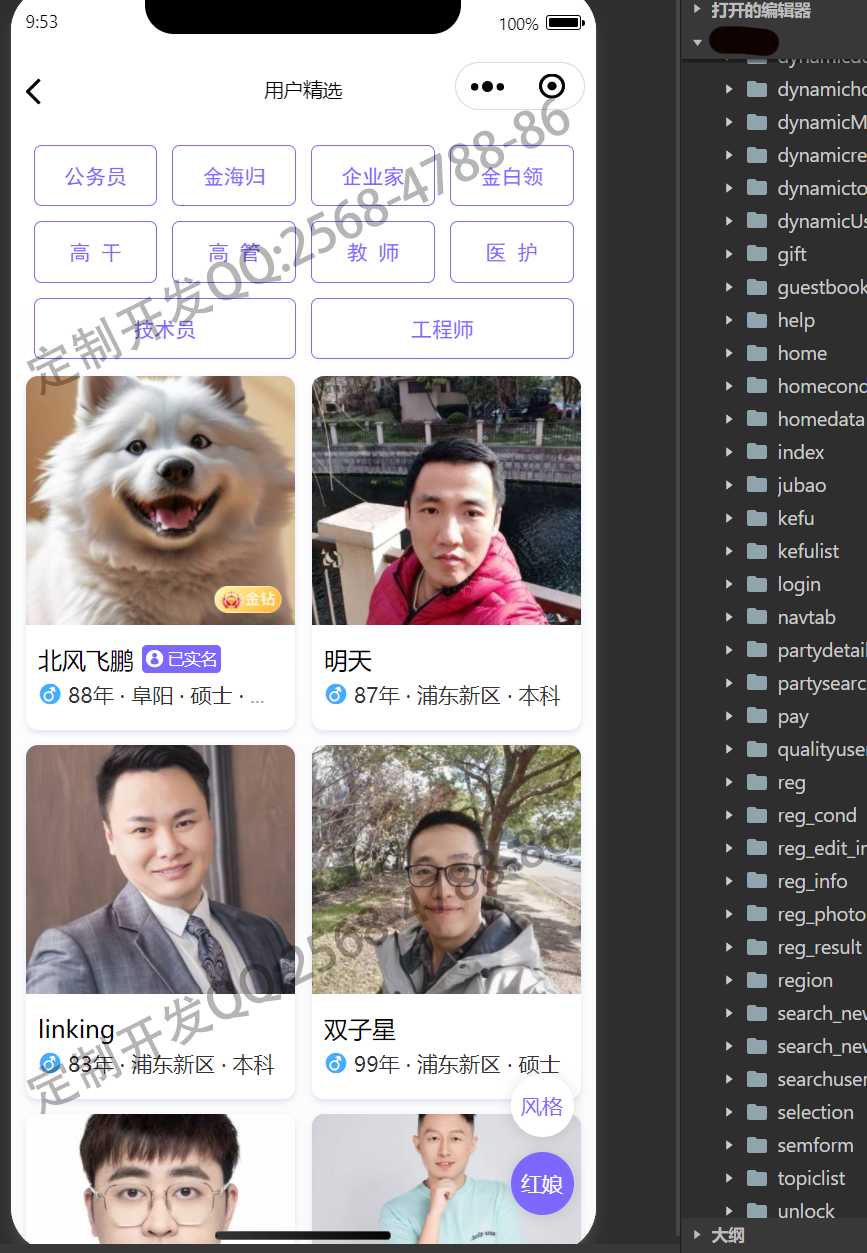This screenshot has width=867, height=1253.
Task: Click male gender icon beside 88年
Action: pyautogui.click(x=50, y=694)
